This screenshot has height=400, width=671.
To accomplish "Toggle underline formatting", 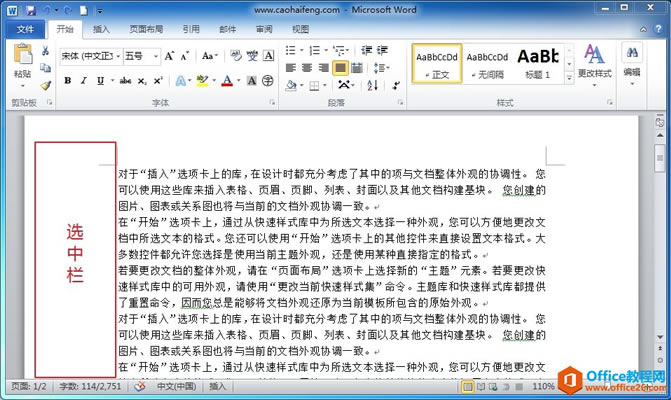I will (x=101, y=80).
